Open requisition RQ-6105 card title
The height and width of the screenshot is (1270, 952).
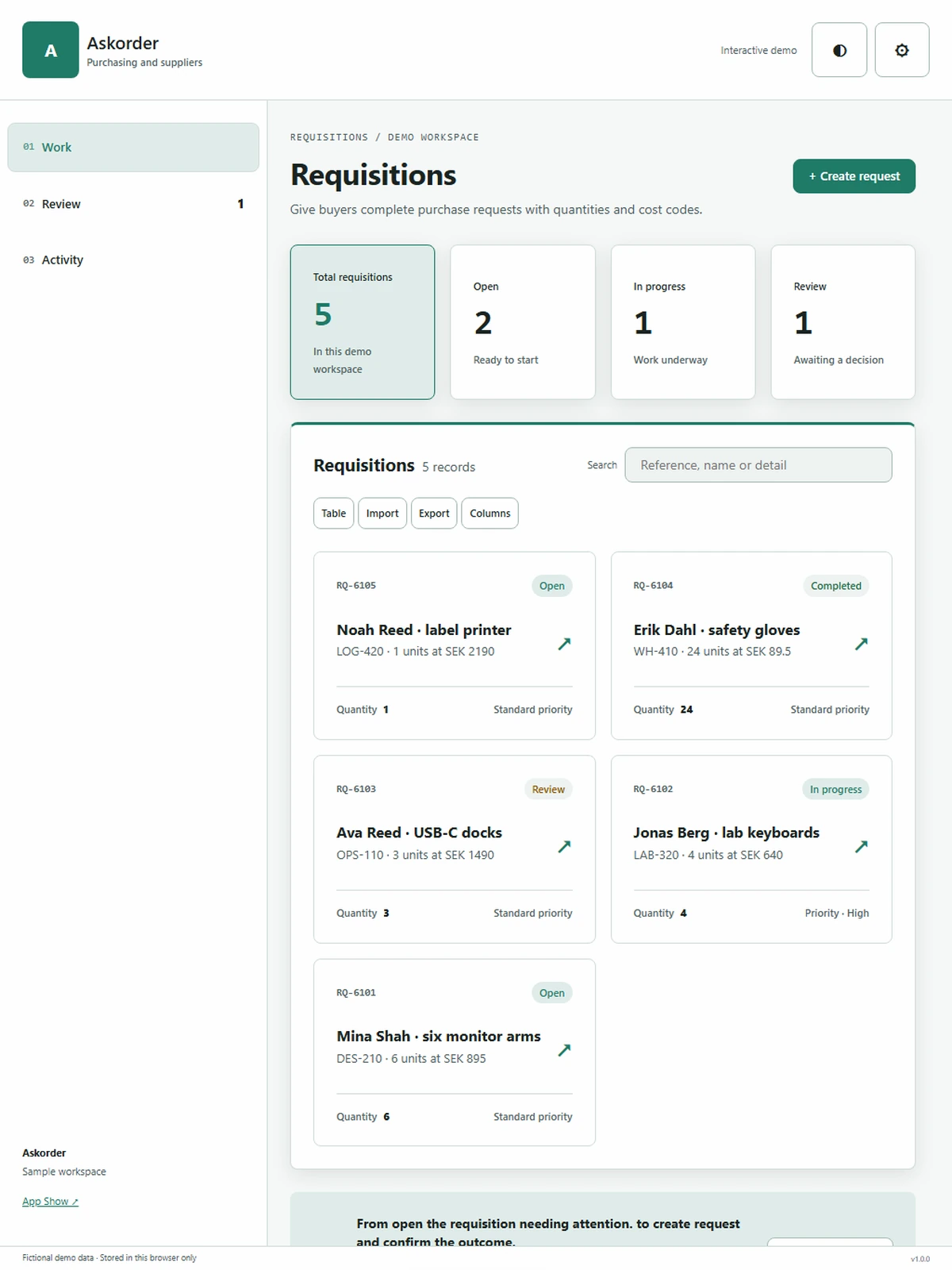pyautogui.click(x=424, y=630)
